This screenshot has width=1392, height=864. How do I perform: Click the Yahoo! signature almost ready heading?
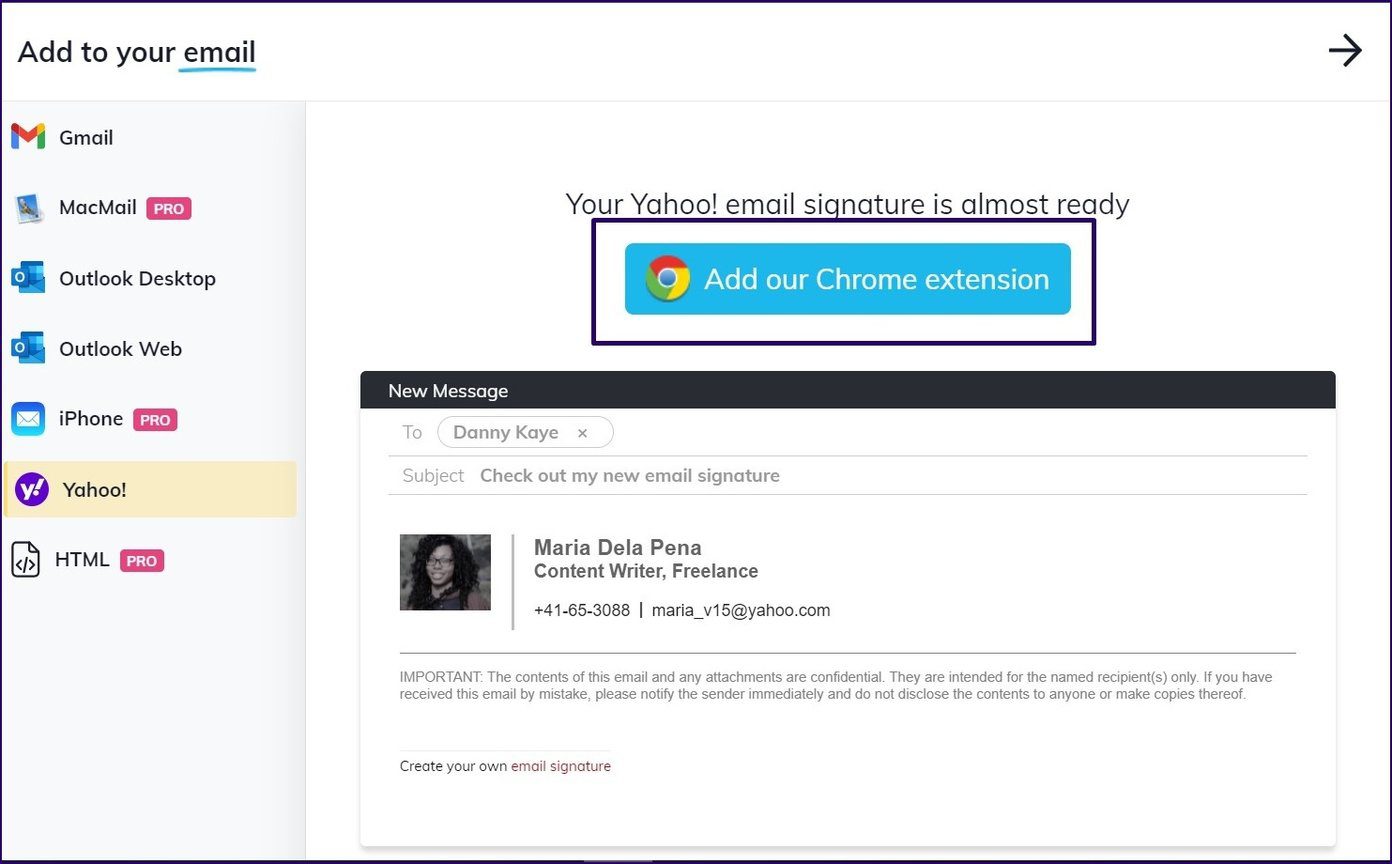coord(847,204)
